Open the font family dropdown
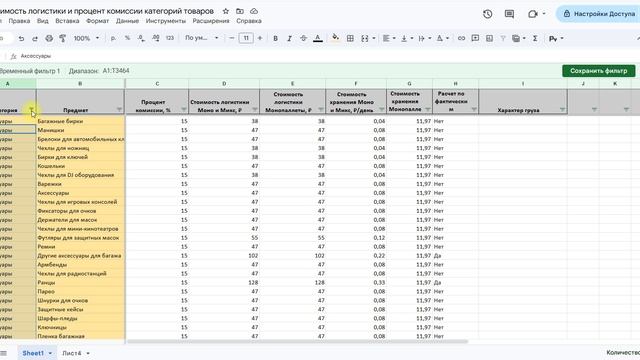Viewport: 640px width, 360px height. click(202, 38)
